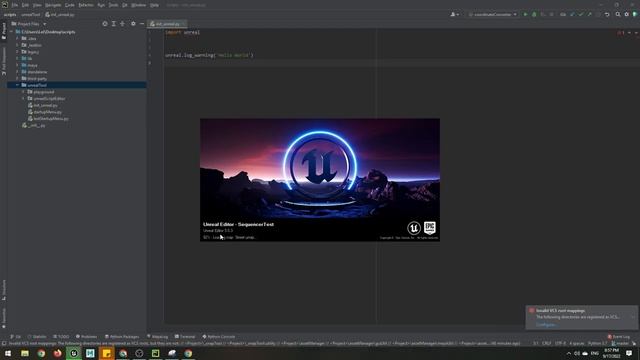The image size is (640, 360).
Task: Open PyCharm from the taskbar
Action: 156,353
